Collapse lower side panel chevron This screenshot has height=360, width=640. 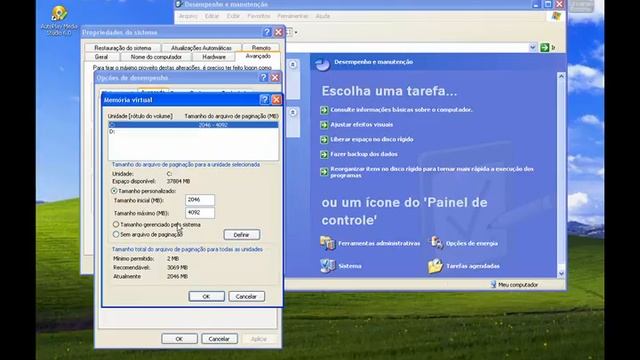293,112
